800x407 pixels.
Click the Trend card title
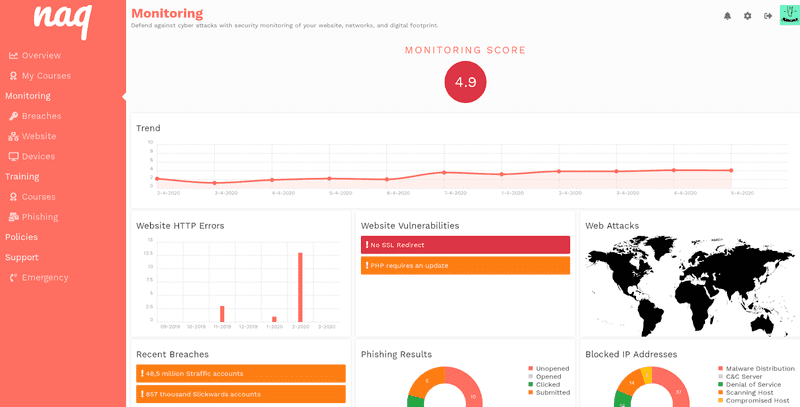click(148, 128)
